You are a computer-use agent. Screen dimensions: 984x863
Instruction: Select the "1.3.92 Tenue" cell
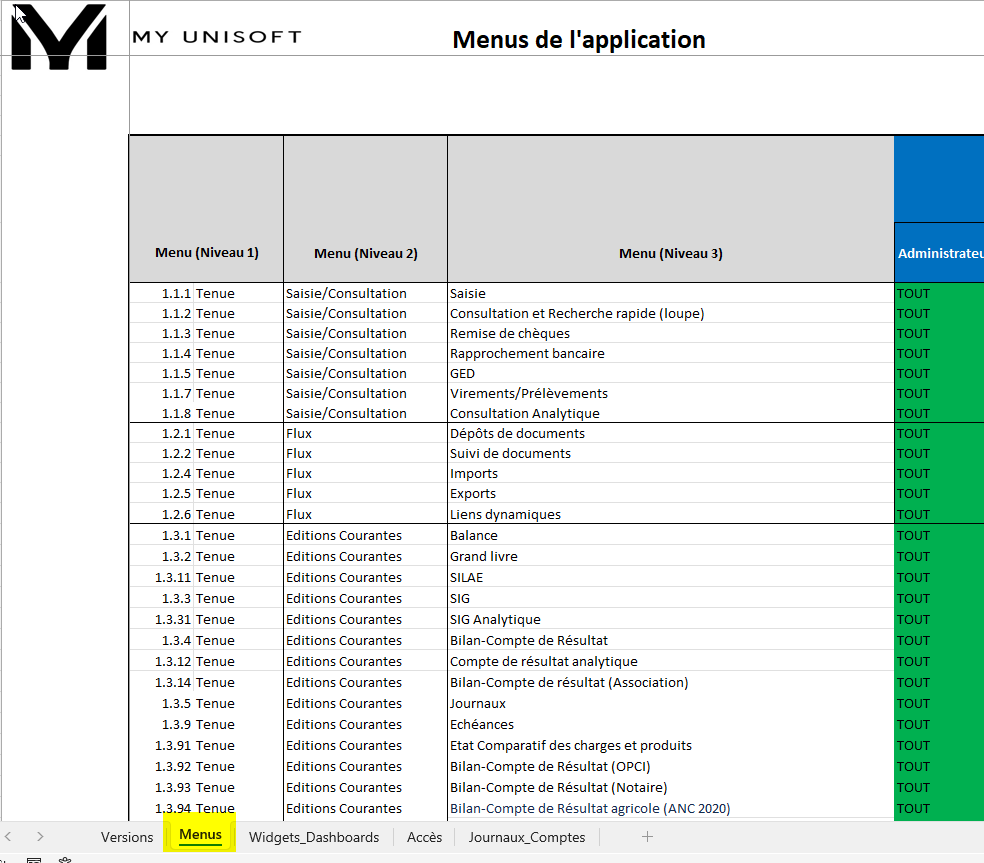click(x=206, y=767)
